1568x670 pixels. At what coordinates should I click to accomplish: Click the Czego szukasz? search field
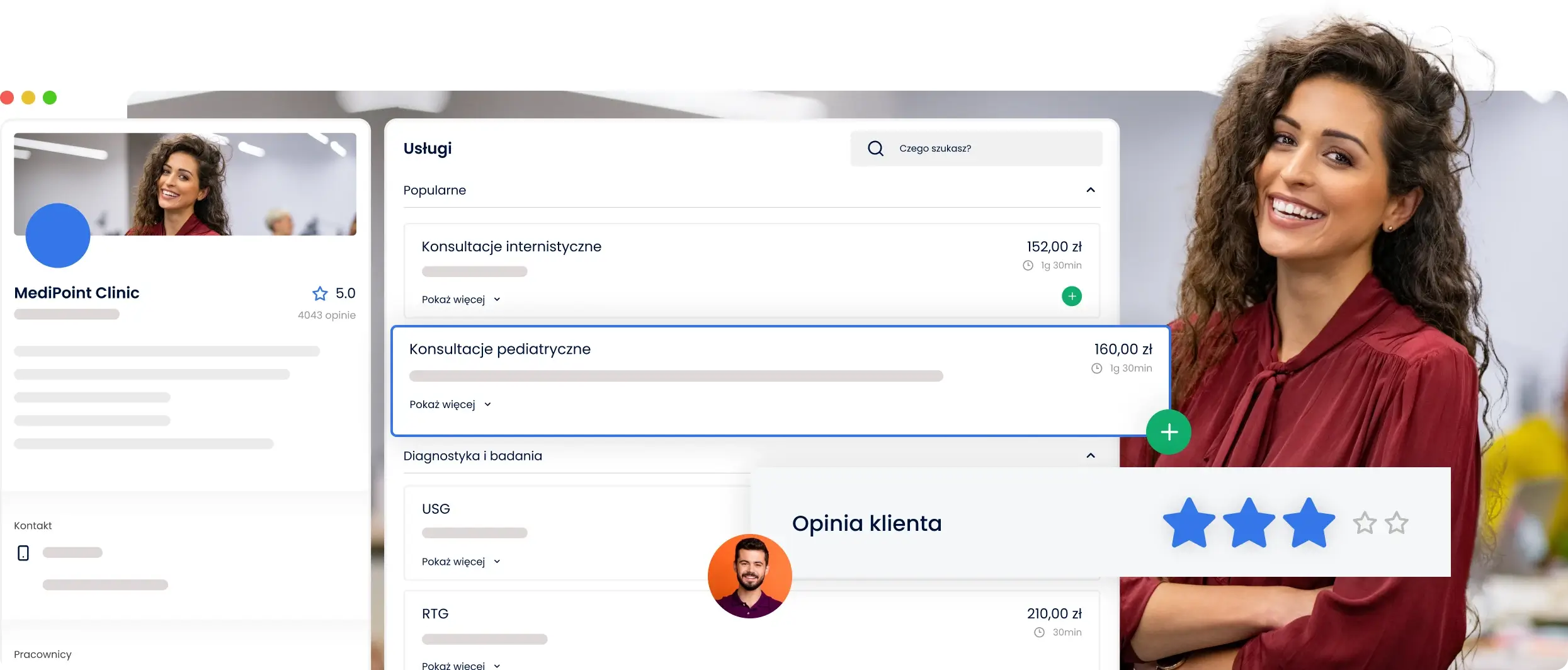coord(976,149)
